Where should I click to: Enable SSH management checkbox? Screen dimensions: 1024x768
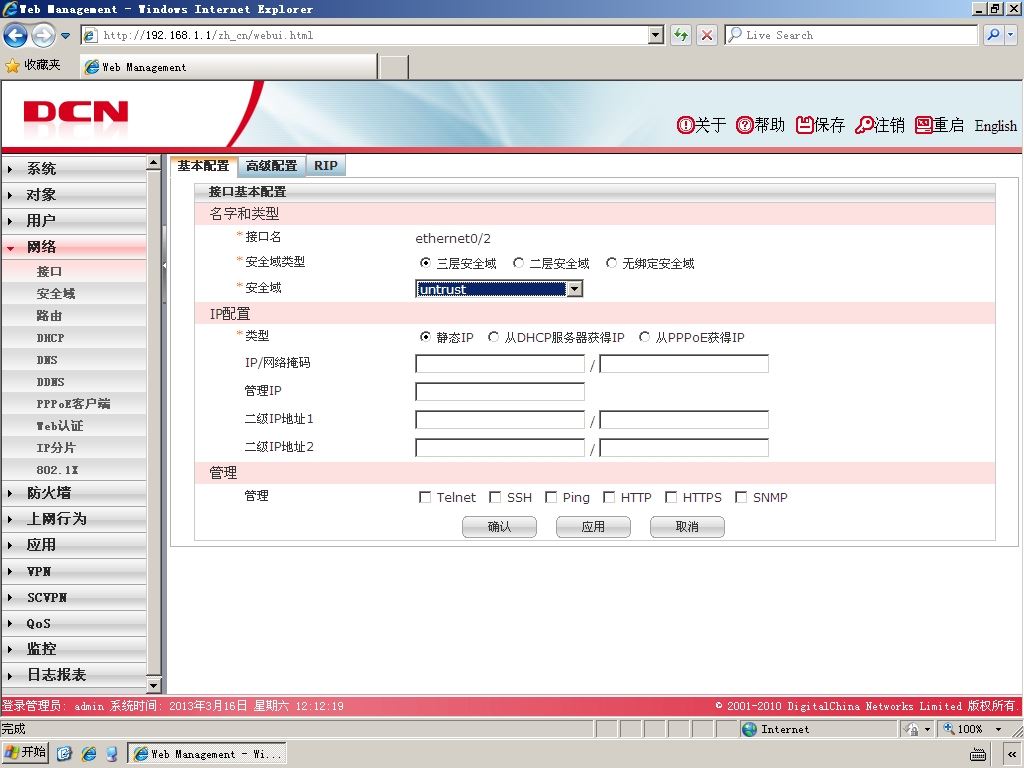click(495, 498)
